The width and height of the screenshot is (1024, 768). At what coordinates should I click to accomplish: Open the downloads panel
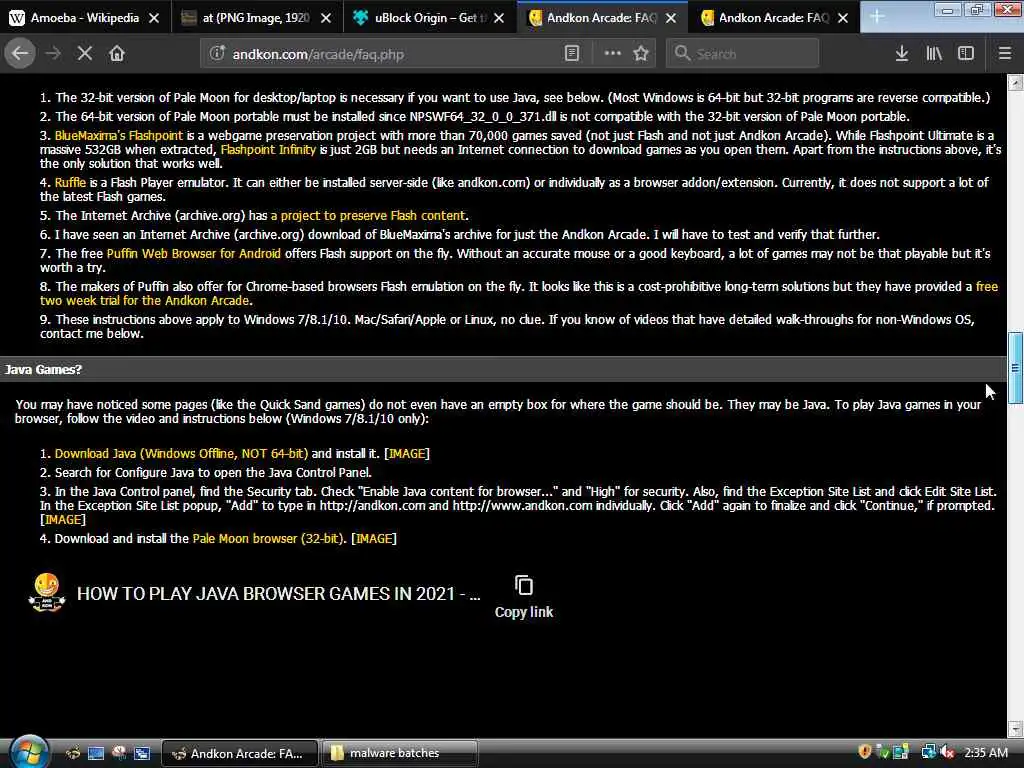click(902, 54)
